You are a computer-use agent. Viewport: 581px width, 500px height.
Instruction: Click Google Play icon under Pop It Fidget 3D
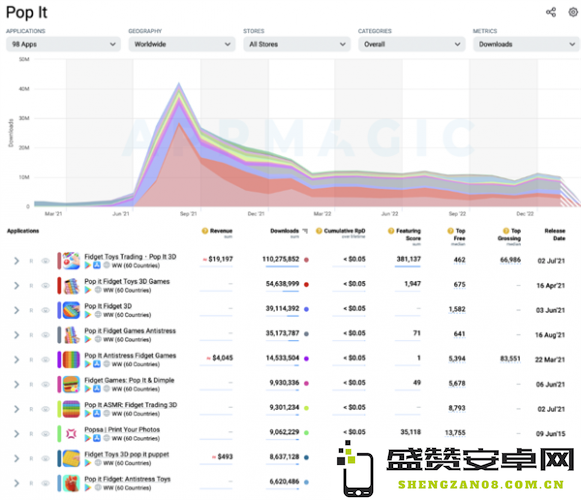click(88, 315)
